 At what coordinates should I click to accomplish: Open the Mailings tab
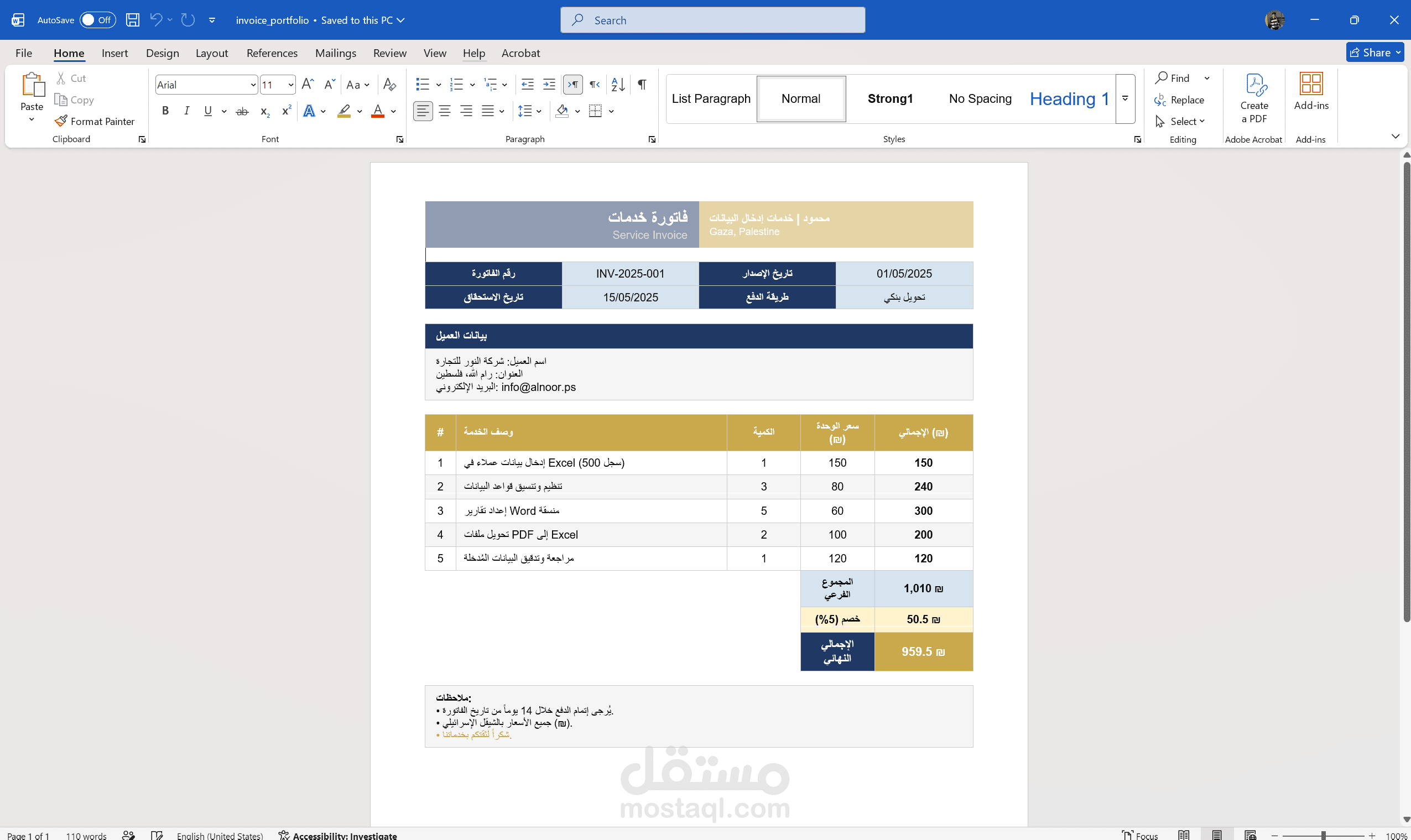click(336, 53)
